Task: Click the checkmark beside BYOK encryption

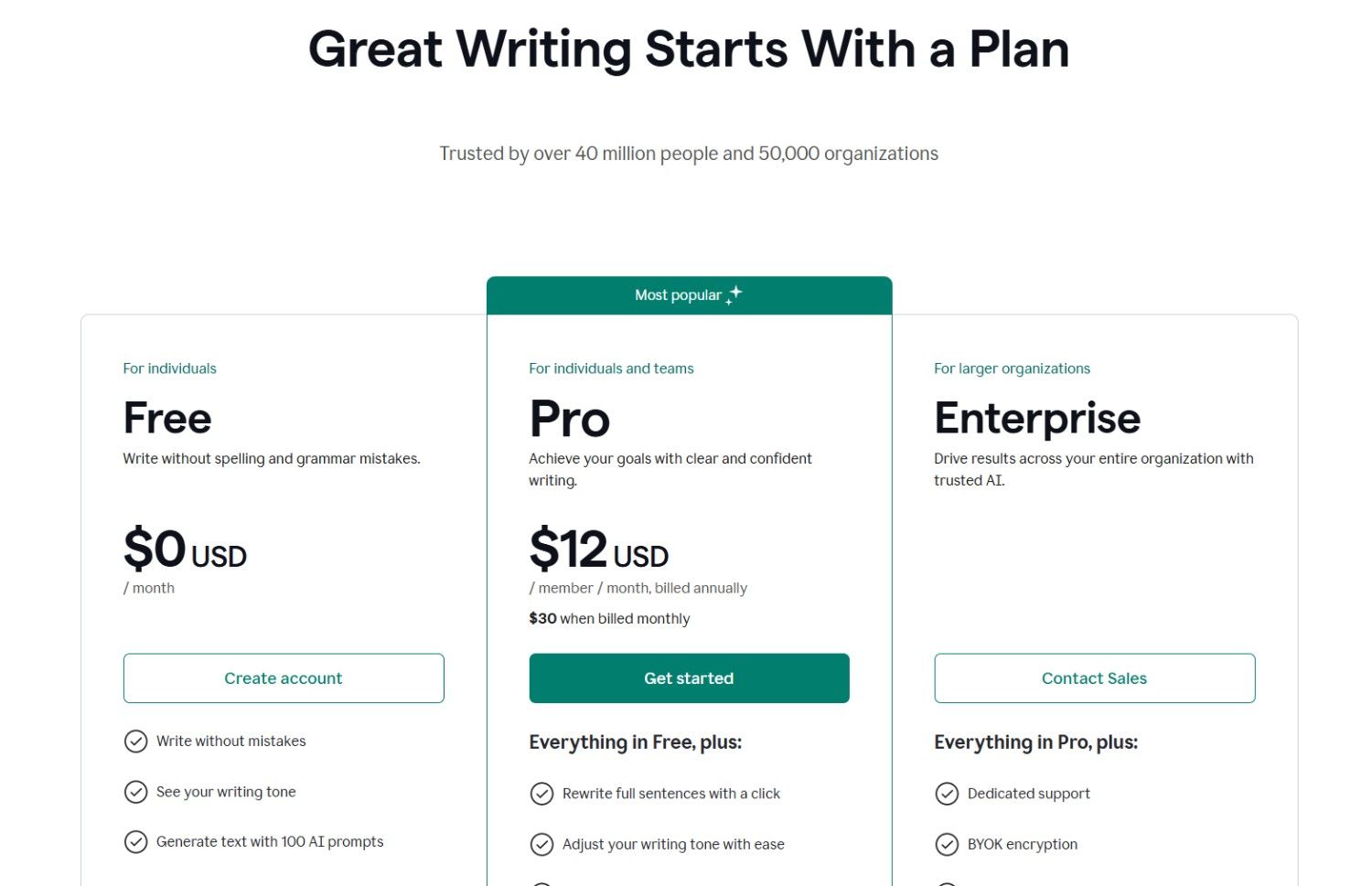Action: point(947,844)
